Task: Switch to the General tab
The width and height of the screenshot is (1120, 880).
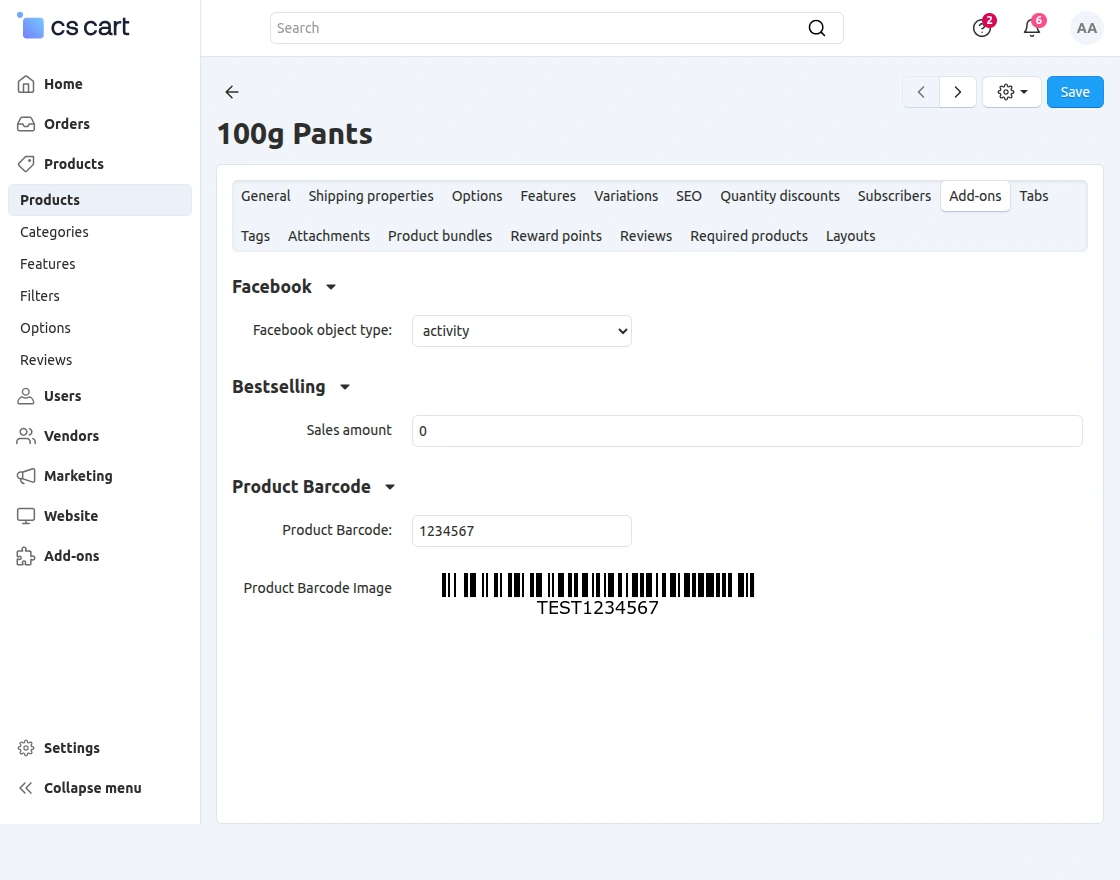Action: [266, 196]
